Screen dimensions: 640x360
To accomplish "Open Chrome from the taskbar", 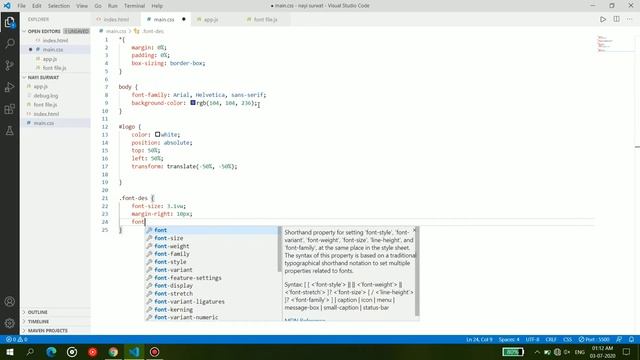I will click(113, 352).
